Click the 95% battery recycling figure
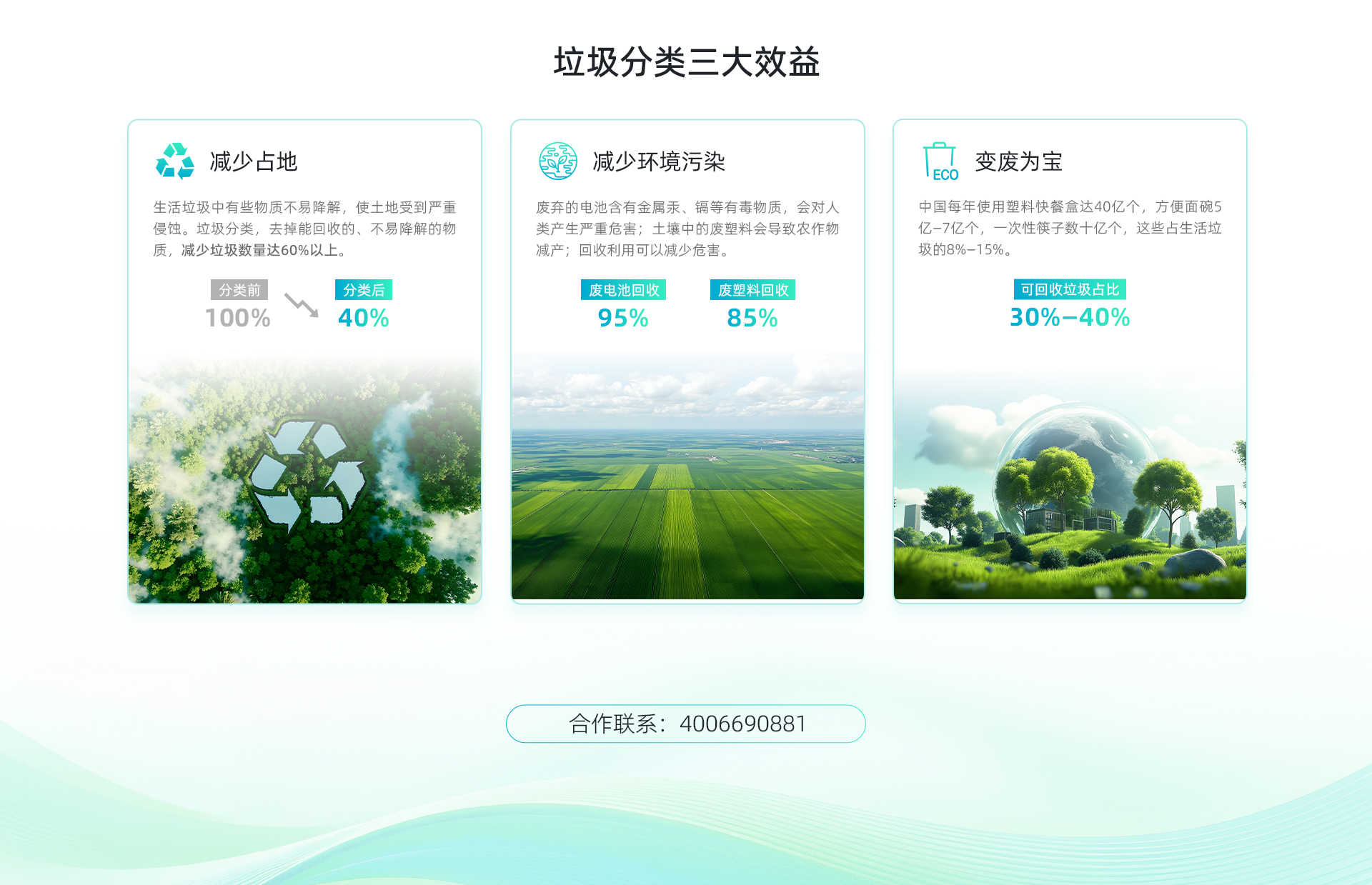The height and width of the screenshot is (885, 1372). [623, 318]
